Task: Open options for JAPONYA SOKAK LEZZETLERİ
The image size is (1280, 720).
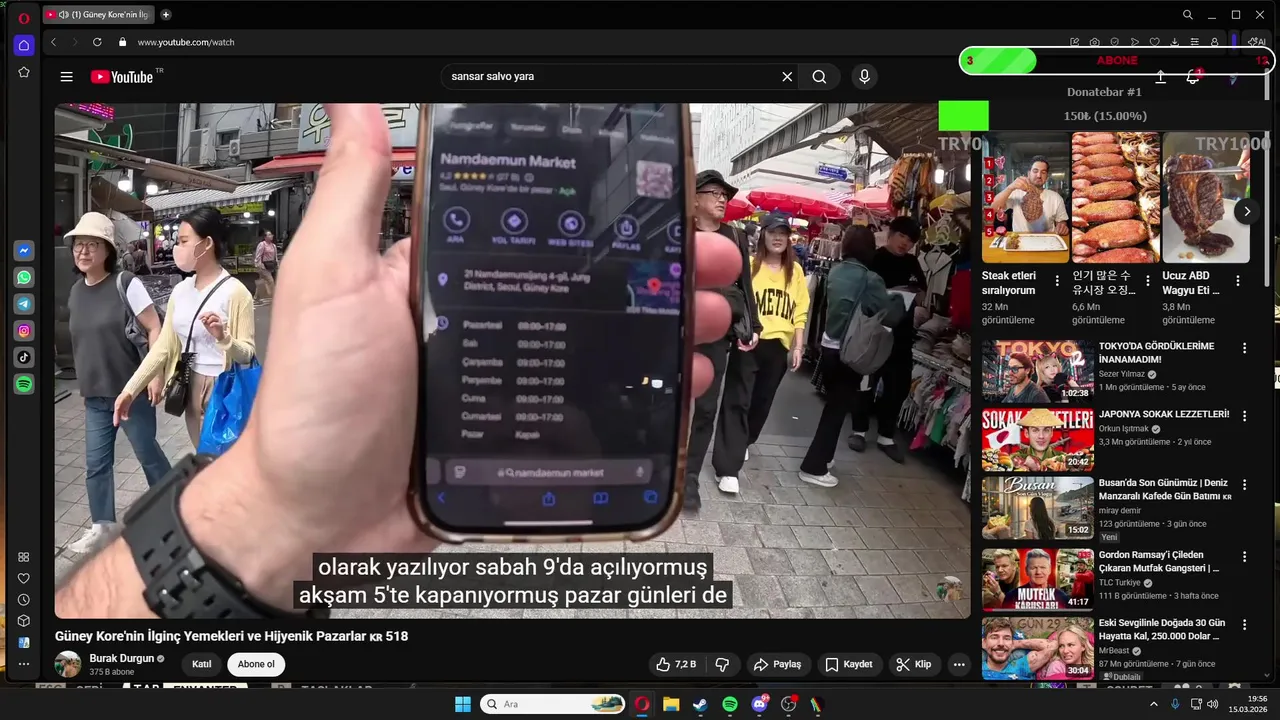Action: pos(1244,416)
